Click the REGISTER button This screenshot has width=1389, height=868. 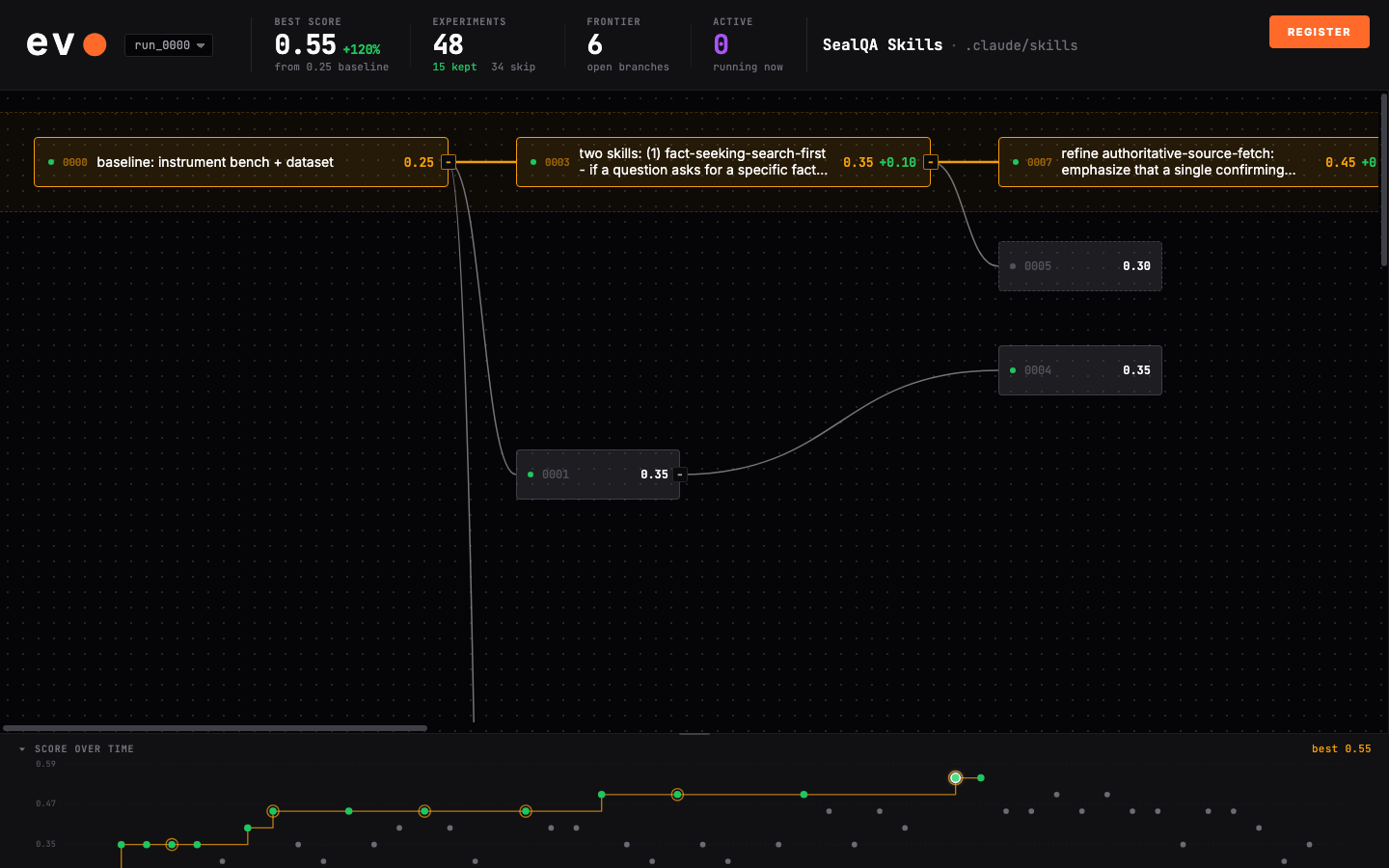[1319, 32]
